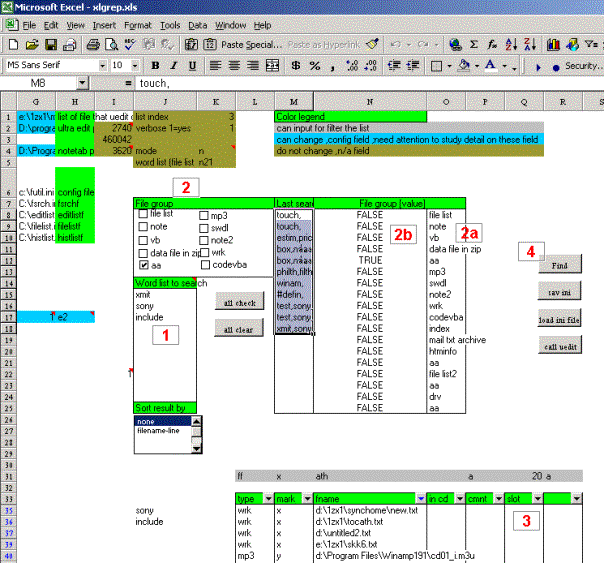Viewport: 604px width, 563px height.
Task: Open the Data menu
Action: 197,24
